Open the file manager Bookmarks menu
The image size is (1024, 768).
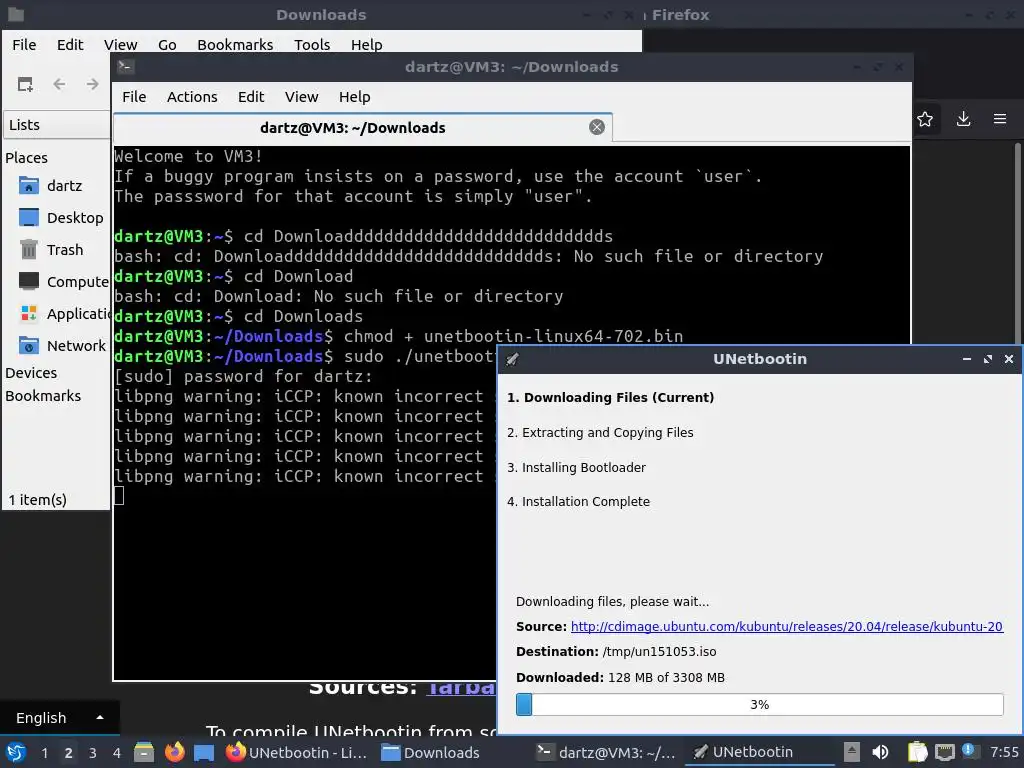pyautogui.click(x=235, y=44)
